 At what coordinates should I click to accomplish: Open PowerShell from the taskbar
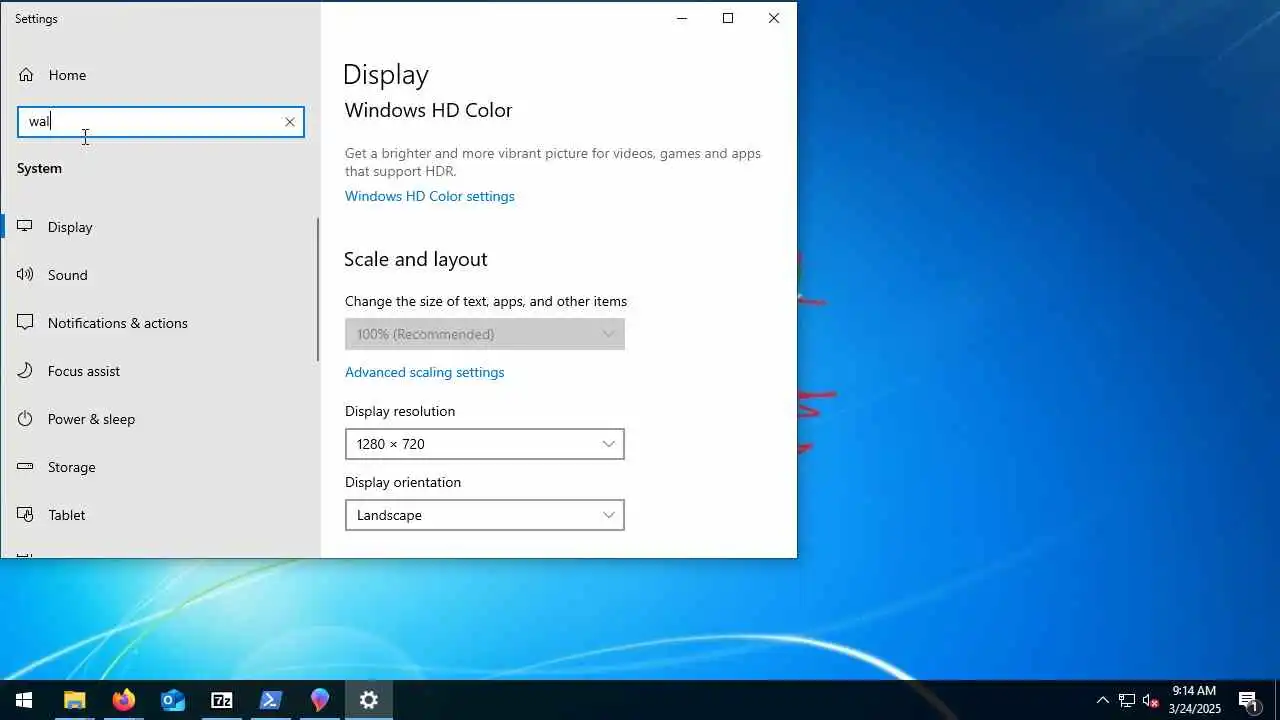point(271,700)
